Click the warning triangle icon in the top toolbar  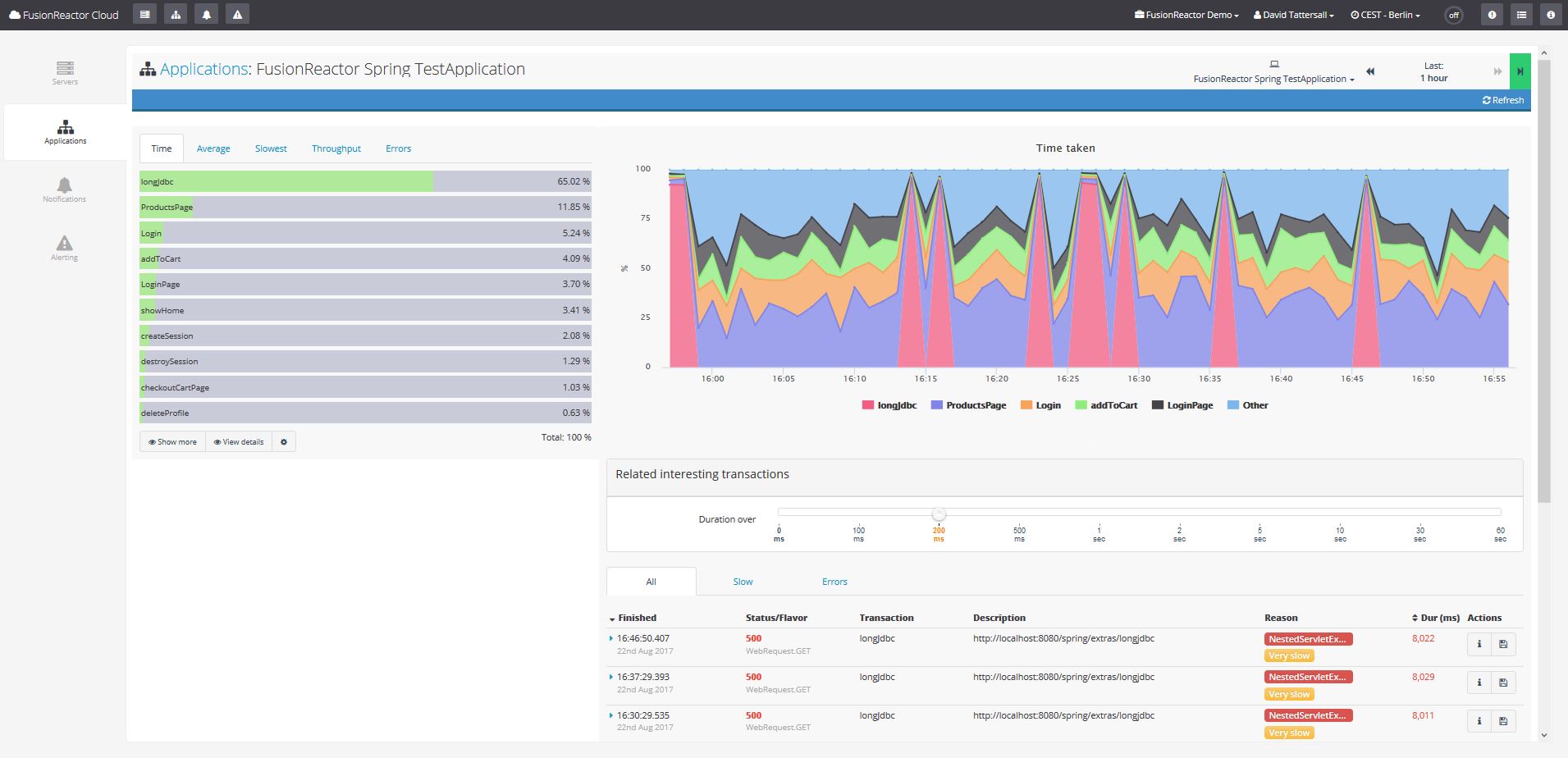[238, 13]
